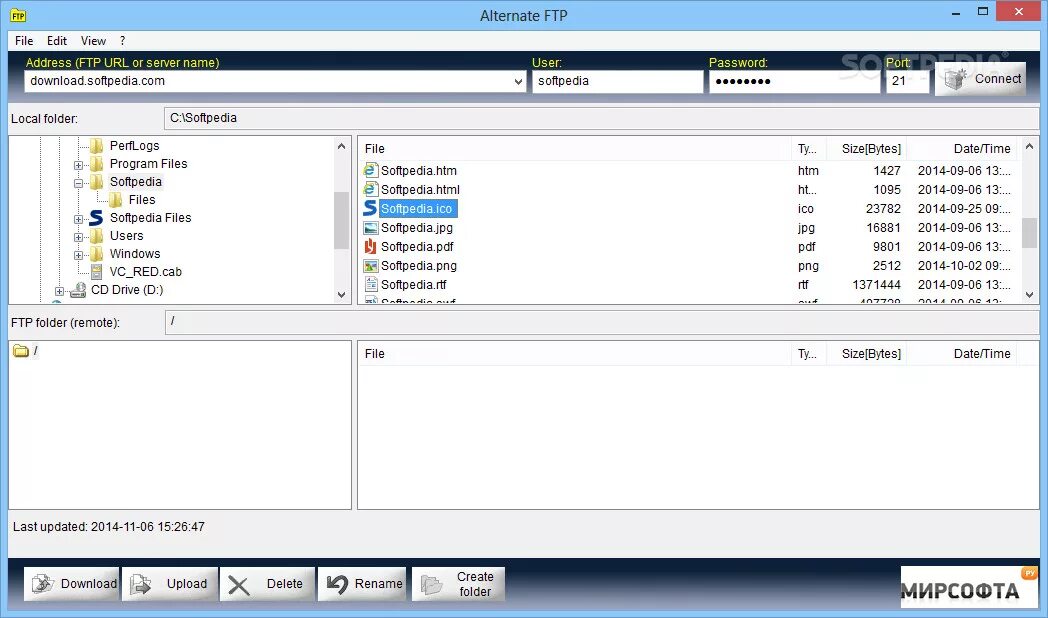Click the Softpedia.html file icon

pyautogui.click(x=370, y=189)
